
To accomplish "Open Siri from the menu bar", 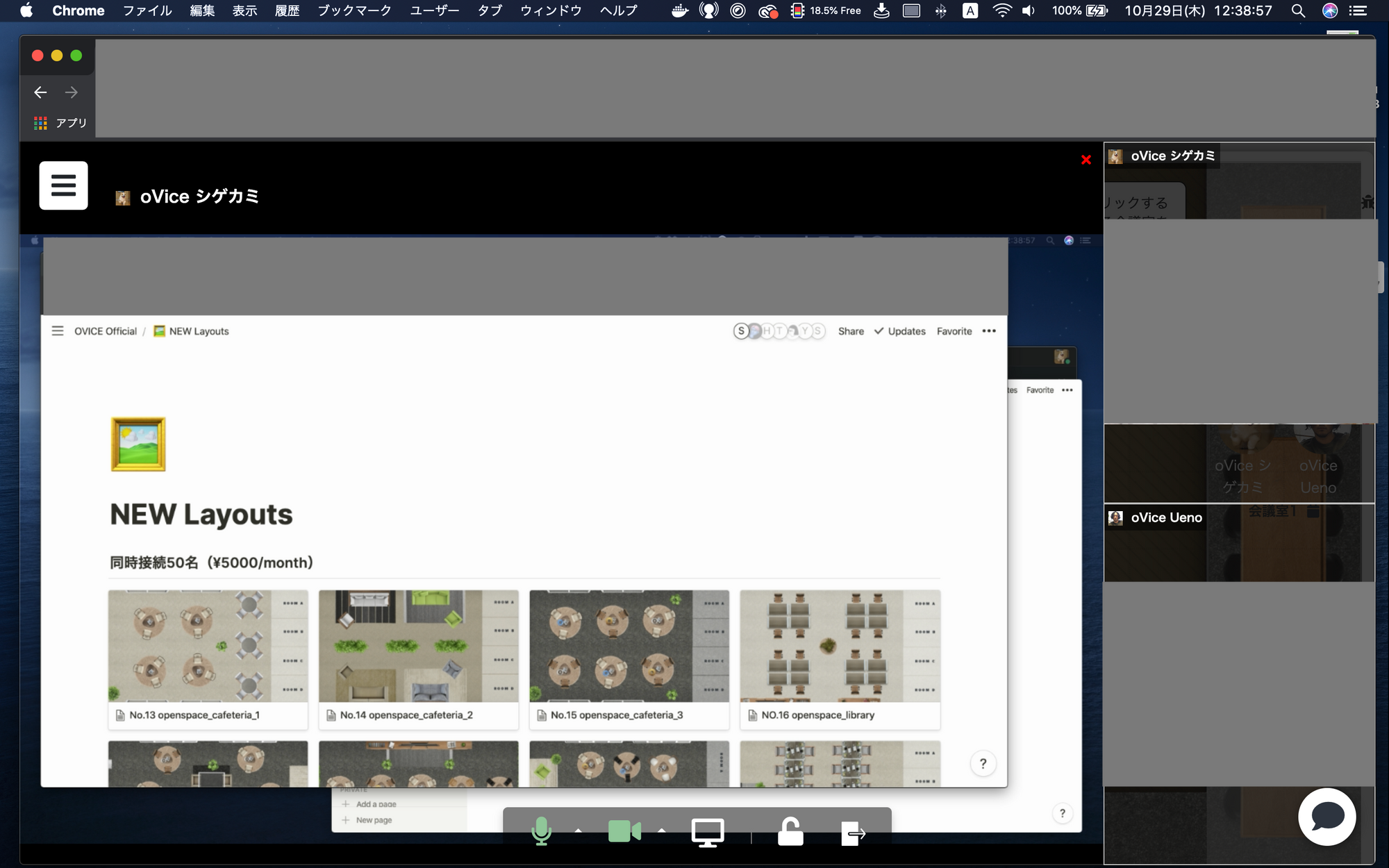I will pyautogui.click(x=1329, y=10).
